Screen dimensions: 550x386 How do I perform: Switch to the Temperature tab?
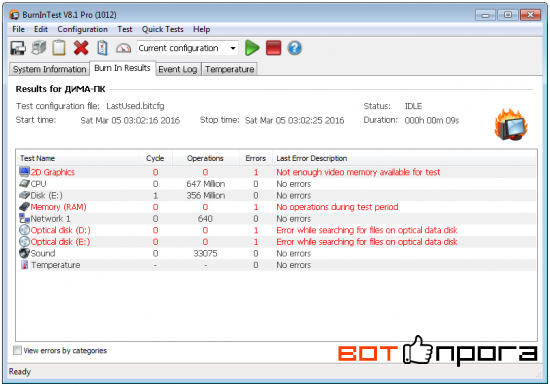click(x=229, y=69)
